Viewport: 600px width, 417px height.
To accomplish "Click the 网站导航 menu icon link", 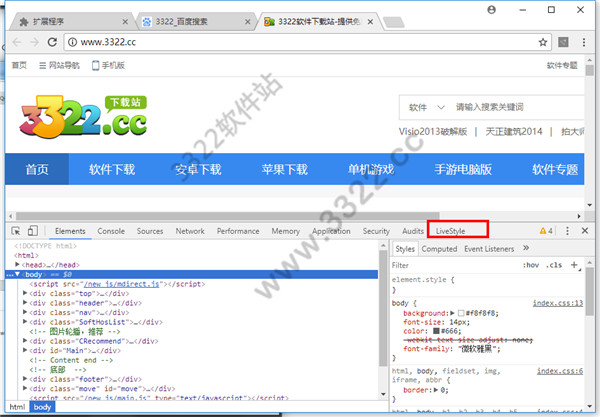I will click(x=59, y=65).
